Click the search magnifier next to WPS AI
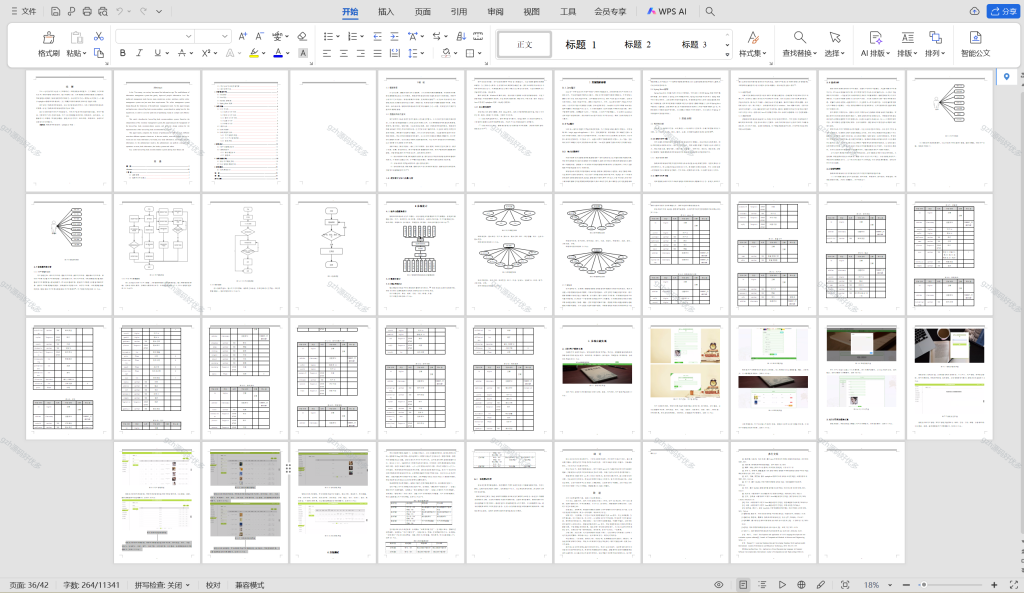 tap(710, 11)
